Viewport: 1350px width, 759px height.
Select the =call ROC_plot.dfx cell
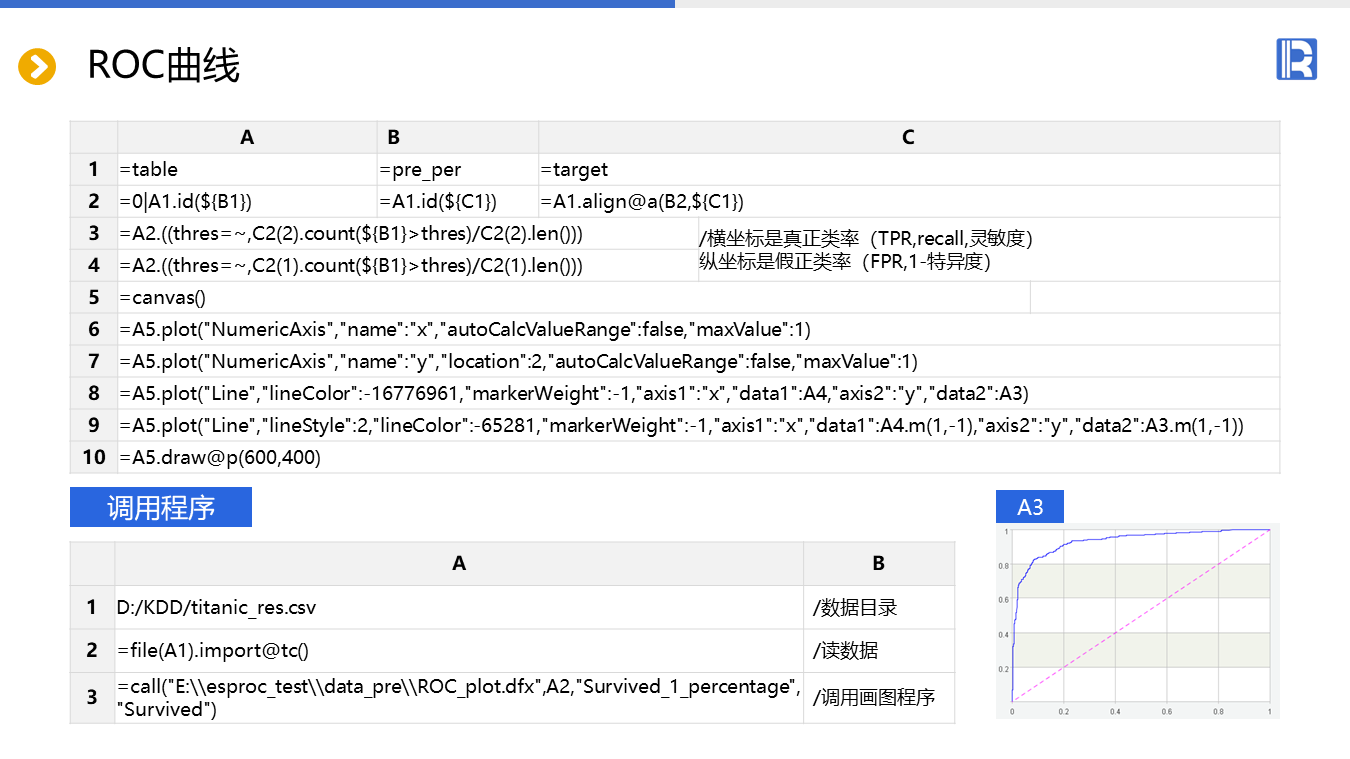coord(458,698)
